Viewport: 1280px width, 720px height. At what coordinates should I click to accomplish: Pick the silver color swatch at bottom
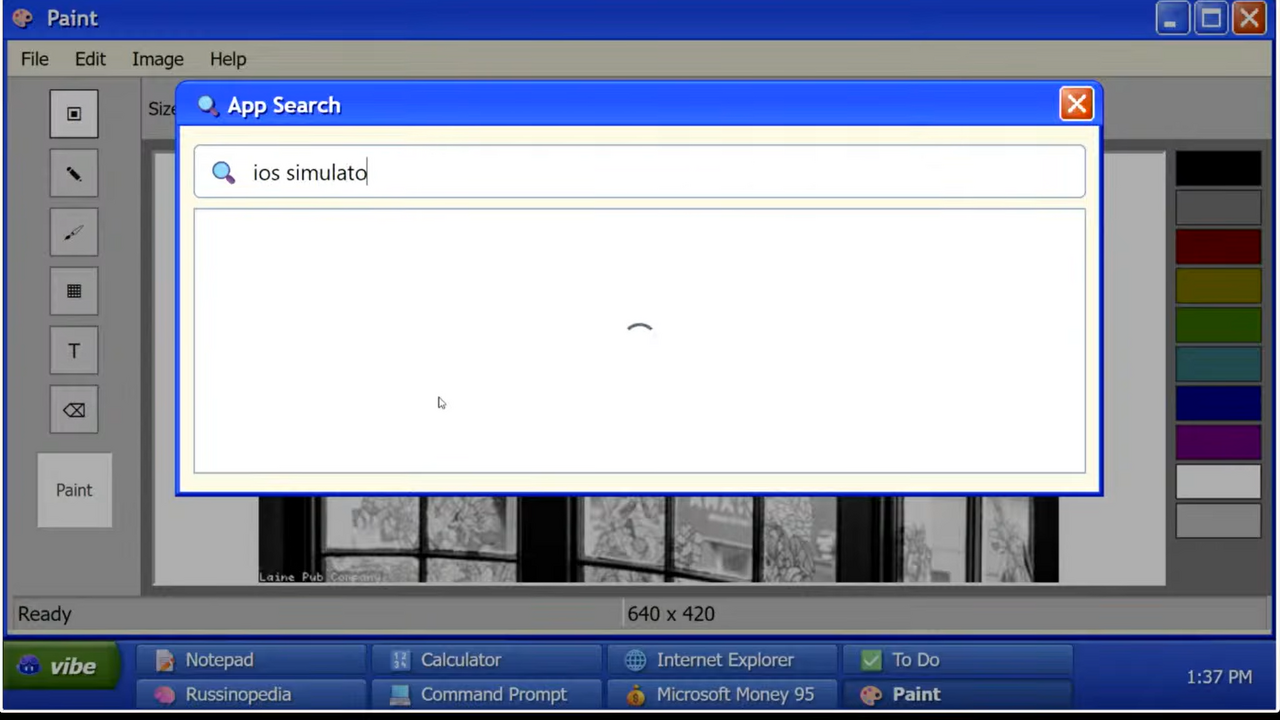coord(1218,520)
